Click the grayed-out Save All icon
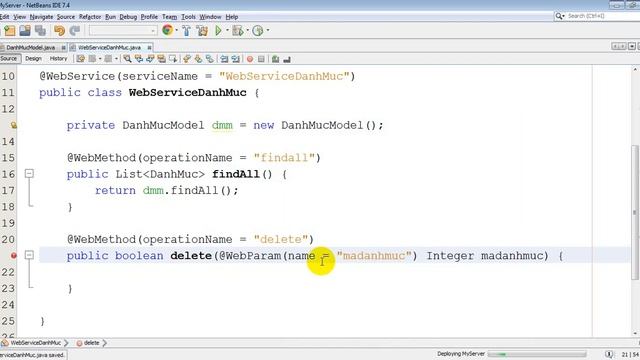Viewport: 640px width, 360px height. (40, 31)
